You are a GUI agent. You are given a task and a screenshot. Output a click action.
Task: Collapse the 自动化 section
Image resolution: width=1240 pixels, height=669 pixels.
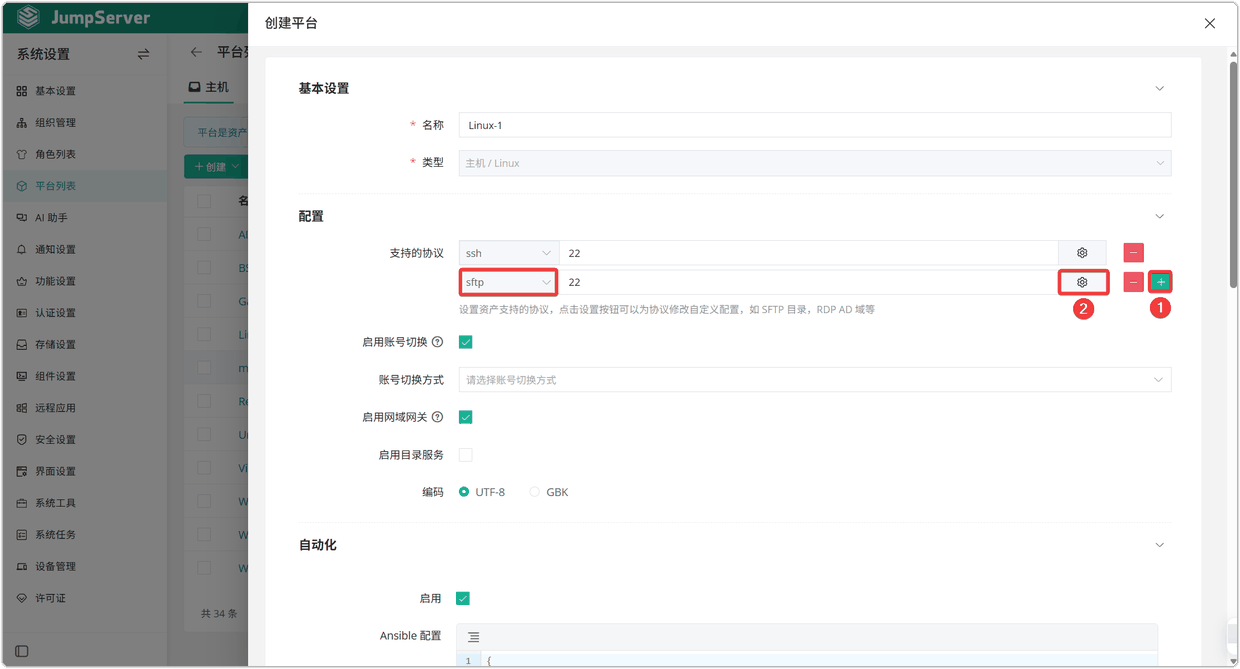1160,545
